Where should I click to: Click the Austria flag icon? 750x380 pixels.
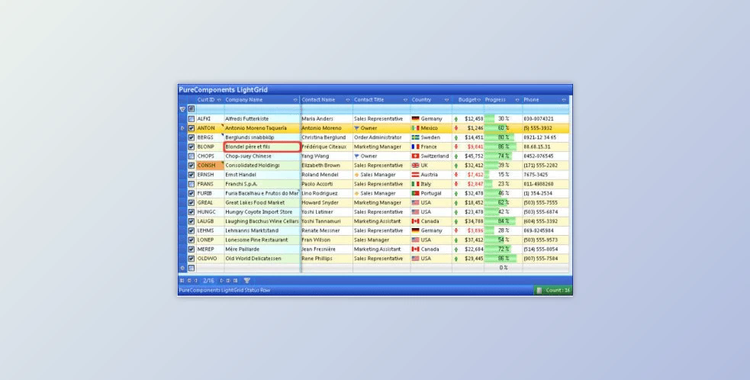point(415,175)
